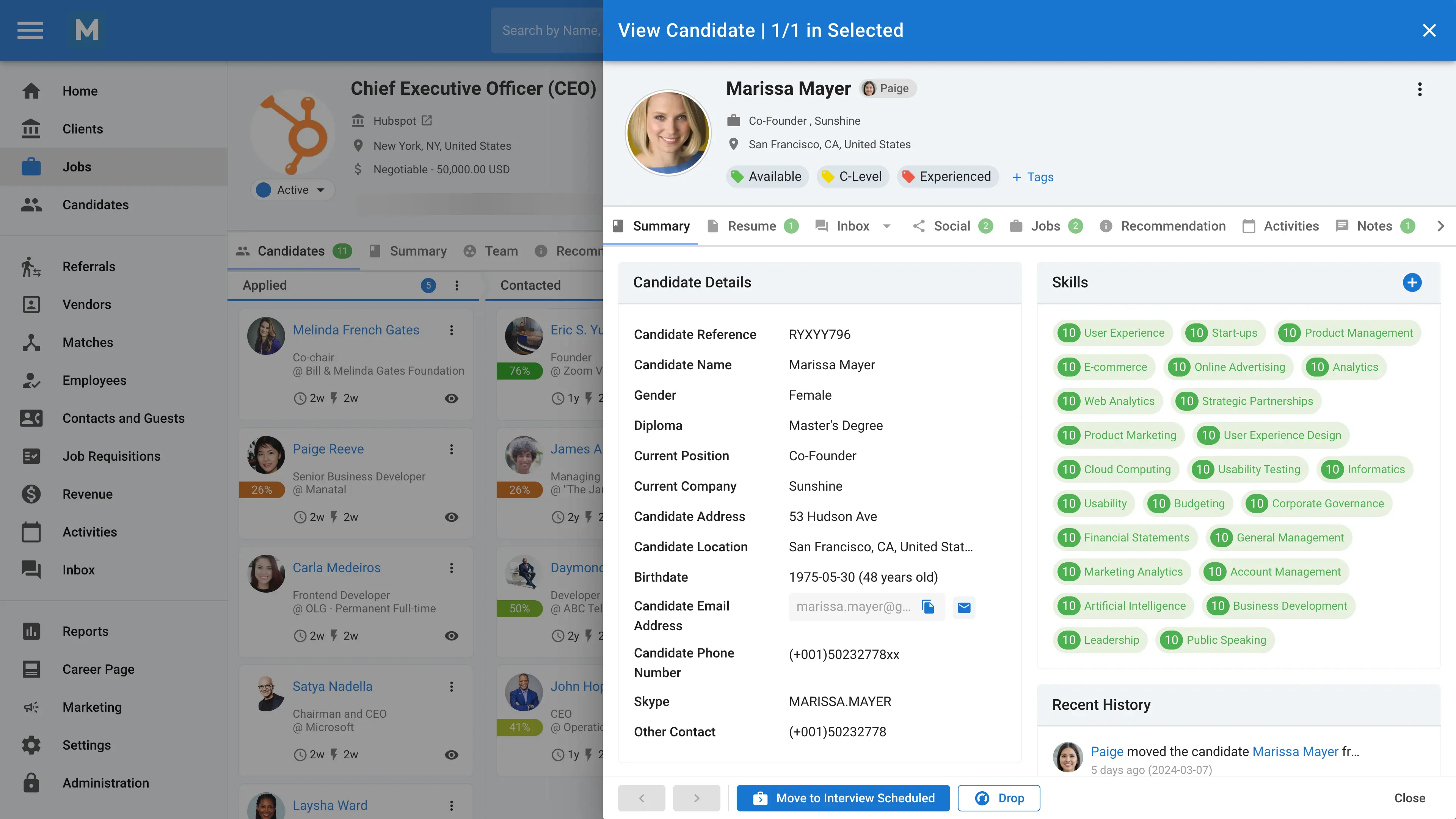Toggle eye icon on Melinda French Gates card

pyautogui.click(x=451, y=399)
